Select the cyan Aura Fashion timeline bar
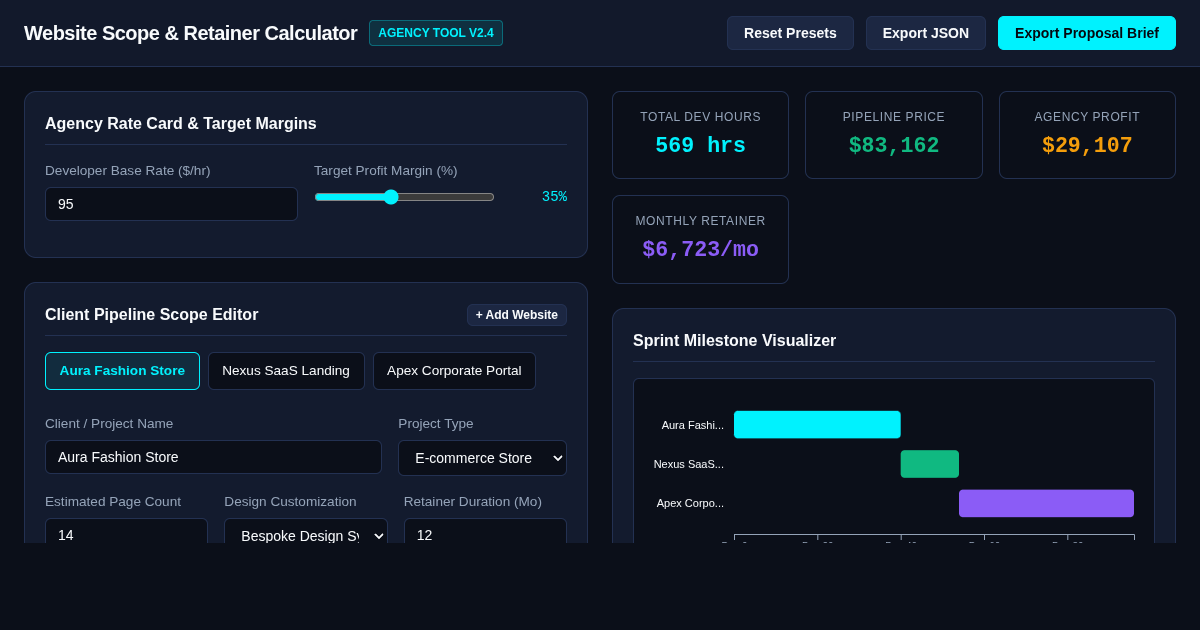The height and width of the screenshot is (630, 1200). pos(817,425)
